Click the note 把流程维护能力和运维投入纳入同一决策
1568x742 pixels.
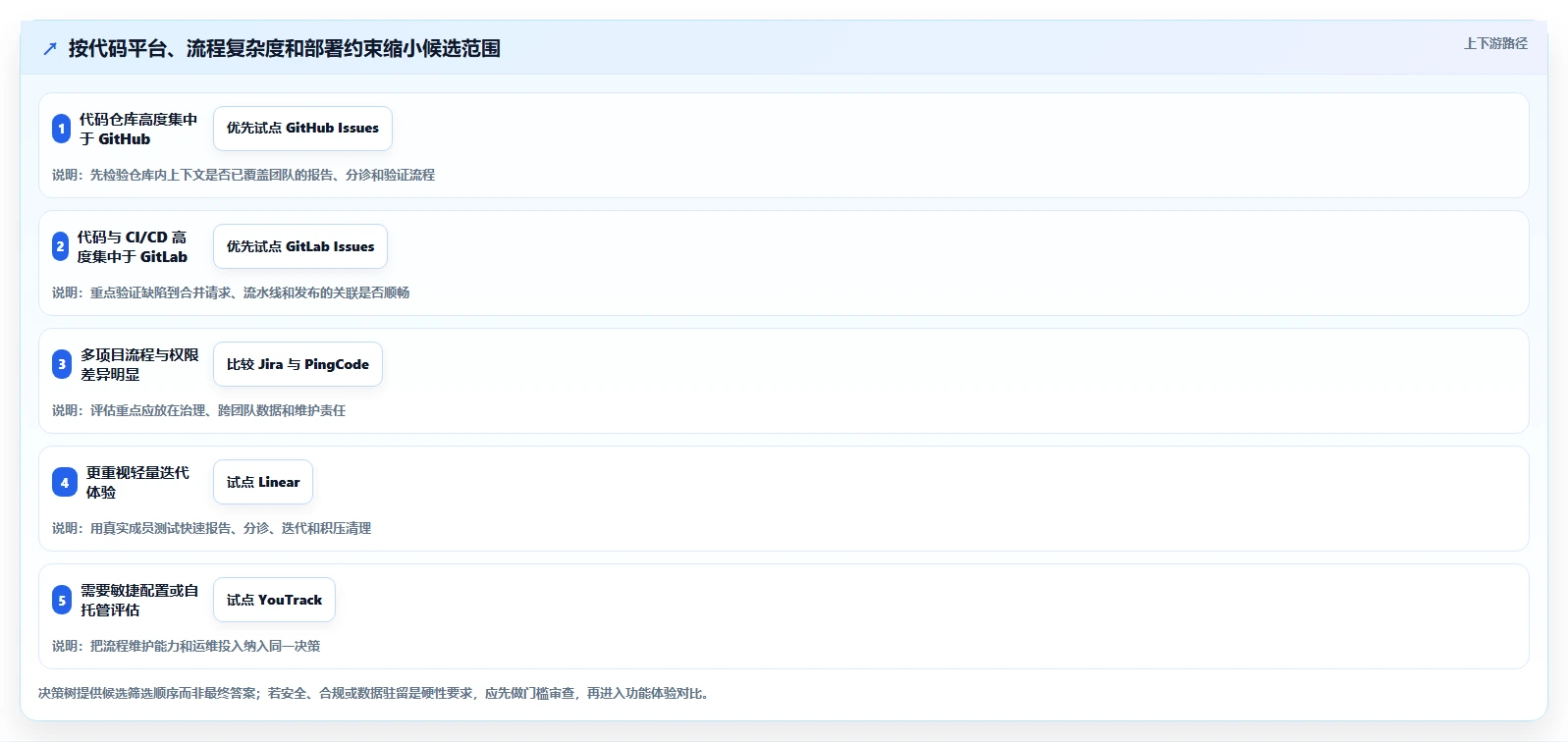point(187,646)
